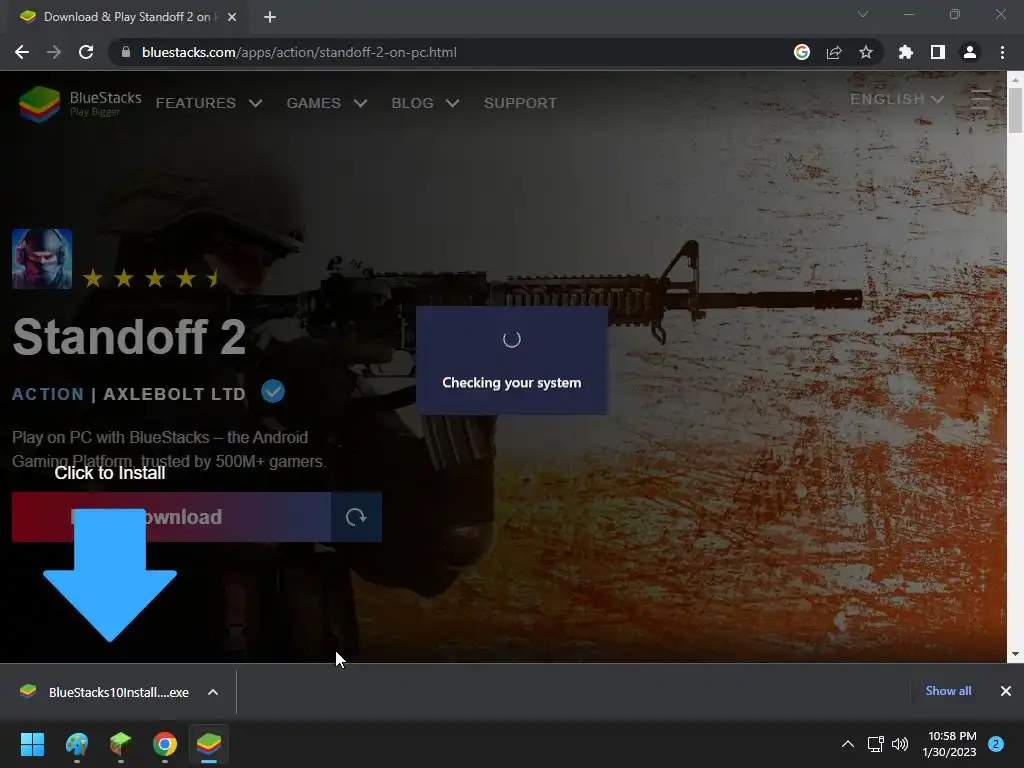Open the Chrome three-dot menu
The image size is (1024, 768).
point(1002,52)
